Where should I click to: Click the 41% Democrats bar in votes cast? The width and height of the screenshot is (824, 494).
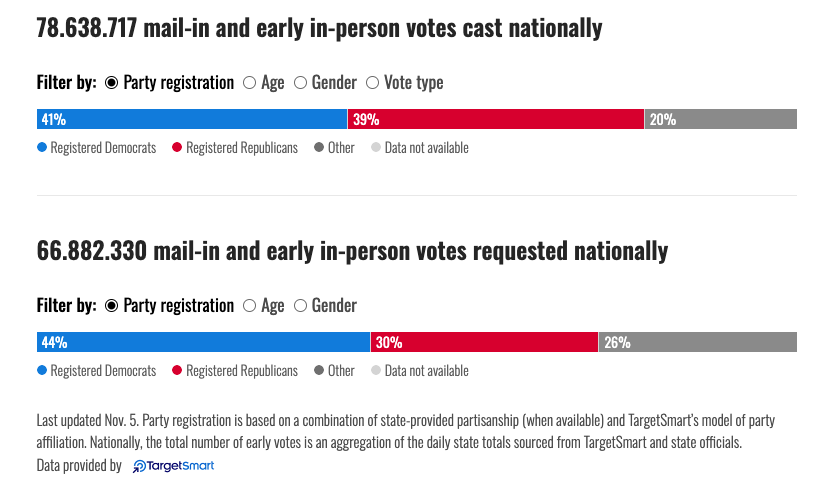[192, 120]
